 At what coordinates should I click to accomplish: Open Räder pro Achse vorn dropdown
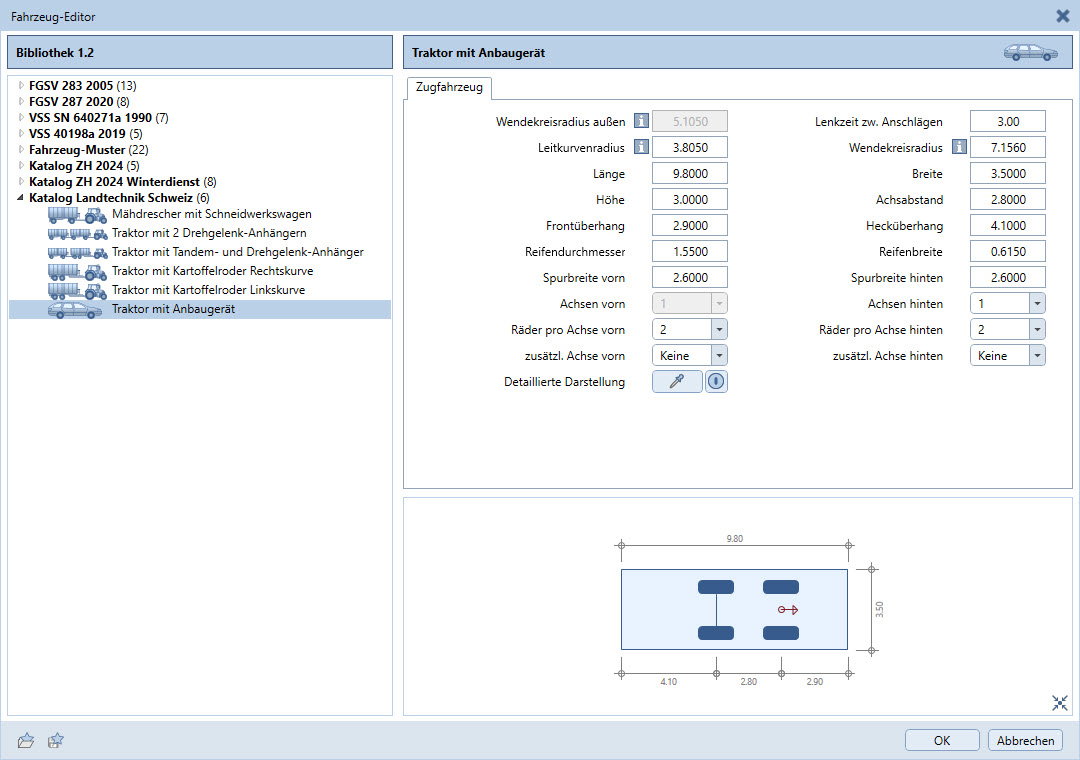click(719, 329)
